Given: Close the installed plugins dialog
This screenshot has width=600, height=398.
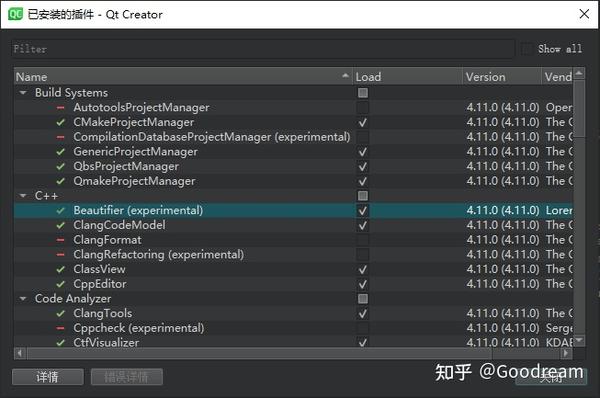Looking at the screenshot, I should (584, 14).
